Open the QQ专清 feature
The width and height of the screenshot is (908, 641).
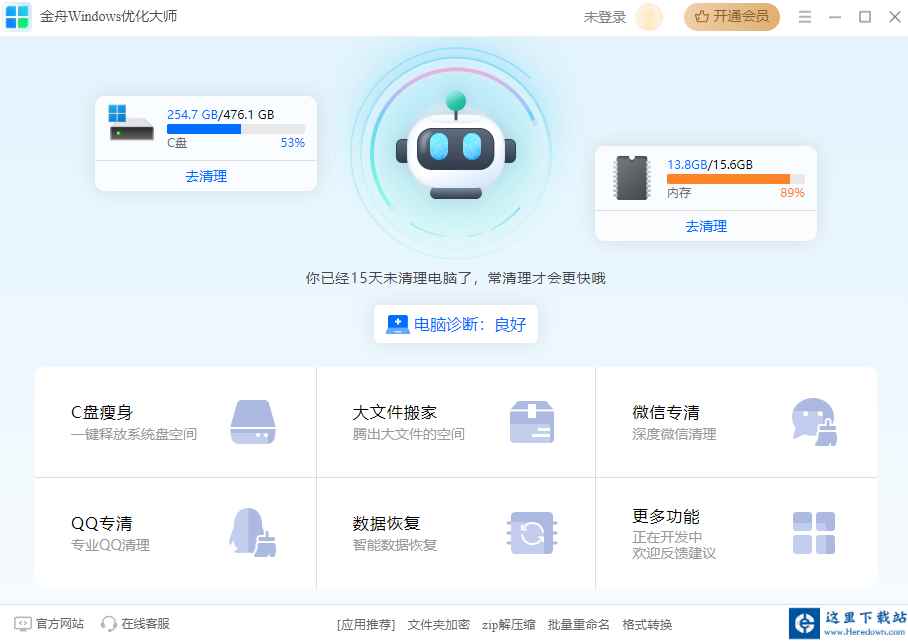click(175, 533)
